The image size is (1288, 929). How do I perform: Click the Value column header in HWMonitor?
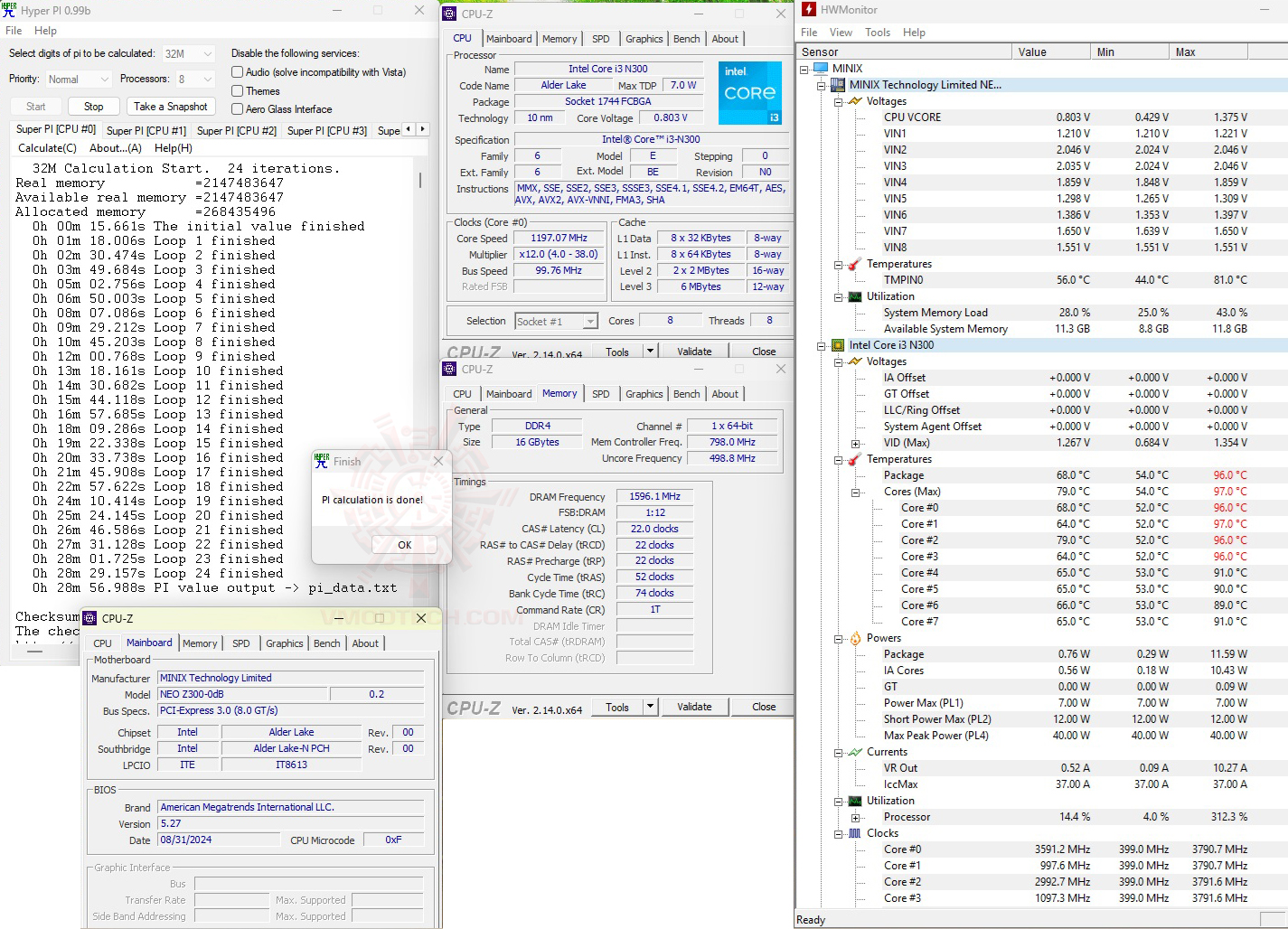coord(1051,52)
